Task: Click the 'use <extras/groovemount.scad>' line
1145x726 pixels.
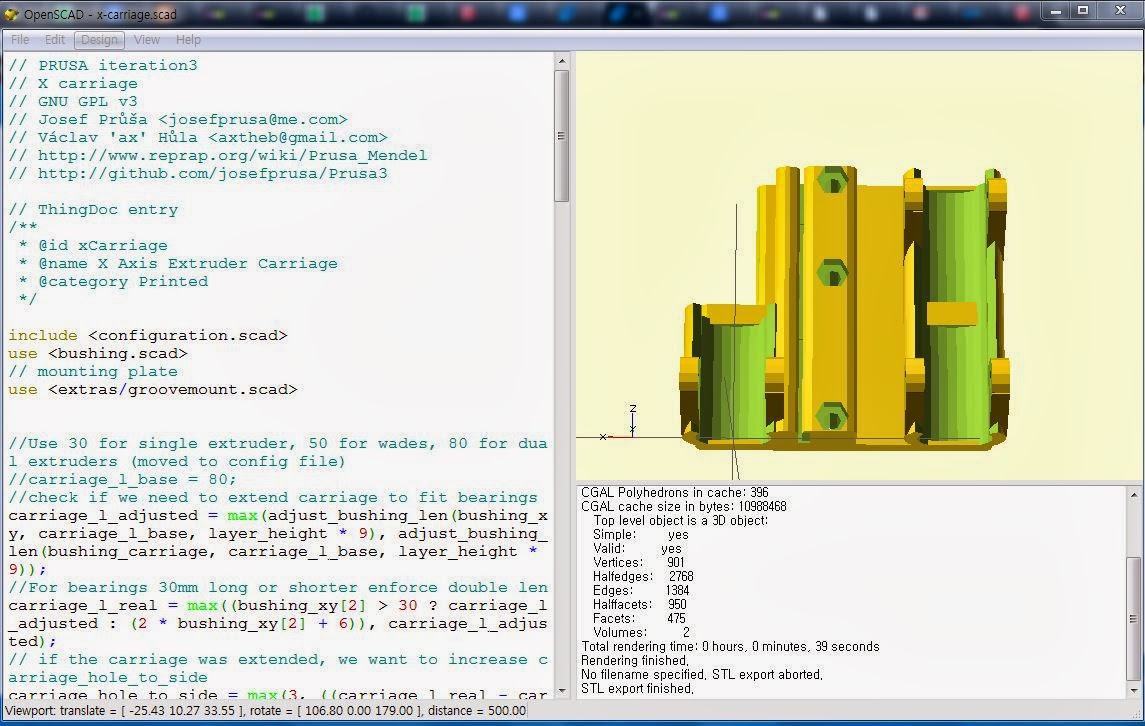Action: [153, 389]
